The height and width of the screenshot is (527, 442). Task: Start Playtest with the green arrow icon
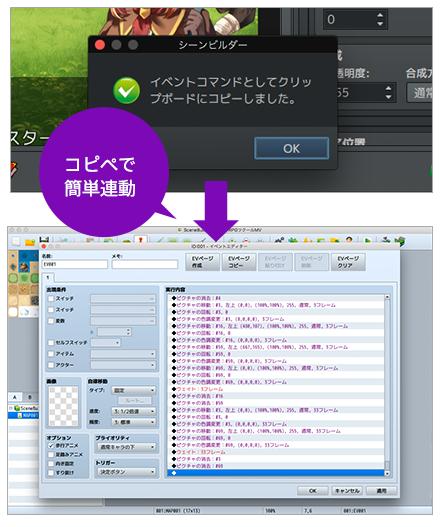(x=368, y=241)
